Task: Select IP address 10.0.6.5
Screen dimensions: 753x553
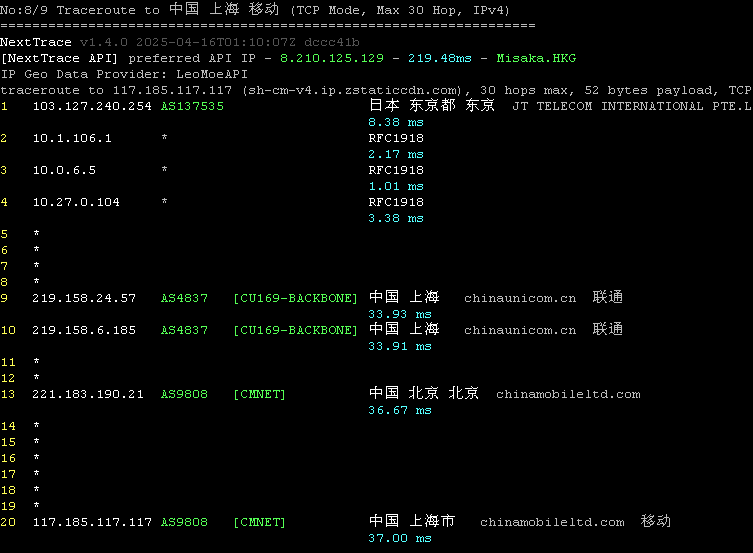Action: pos(64,170)
